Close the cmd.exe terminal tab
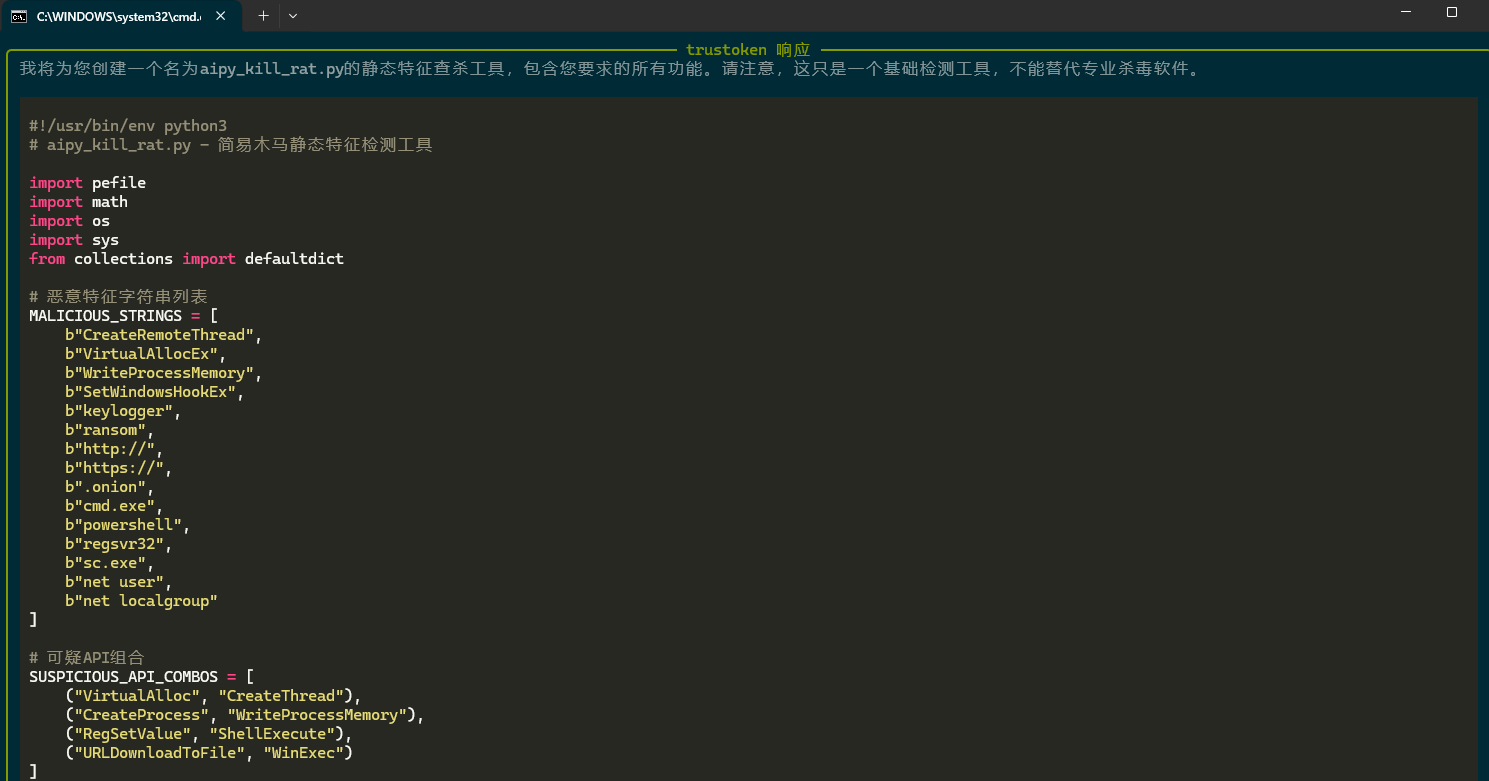1489x781 pixels. (x=220, y=16)
